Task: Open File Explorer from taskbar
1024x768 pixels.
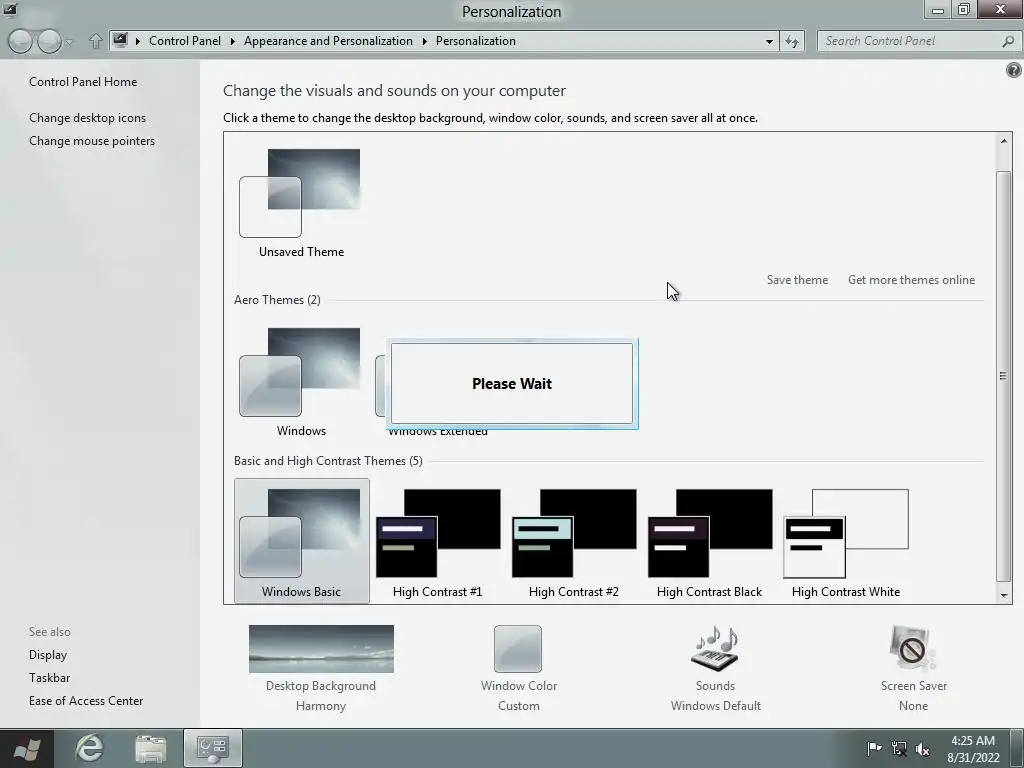Action: click(x=151, y=748)
